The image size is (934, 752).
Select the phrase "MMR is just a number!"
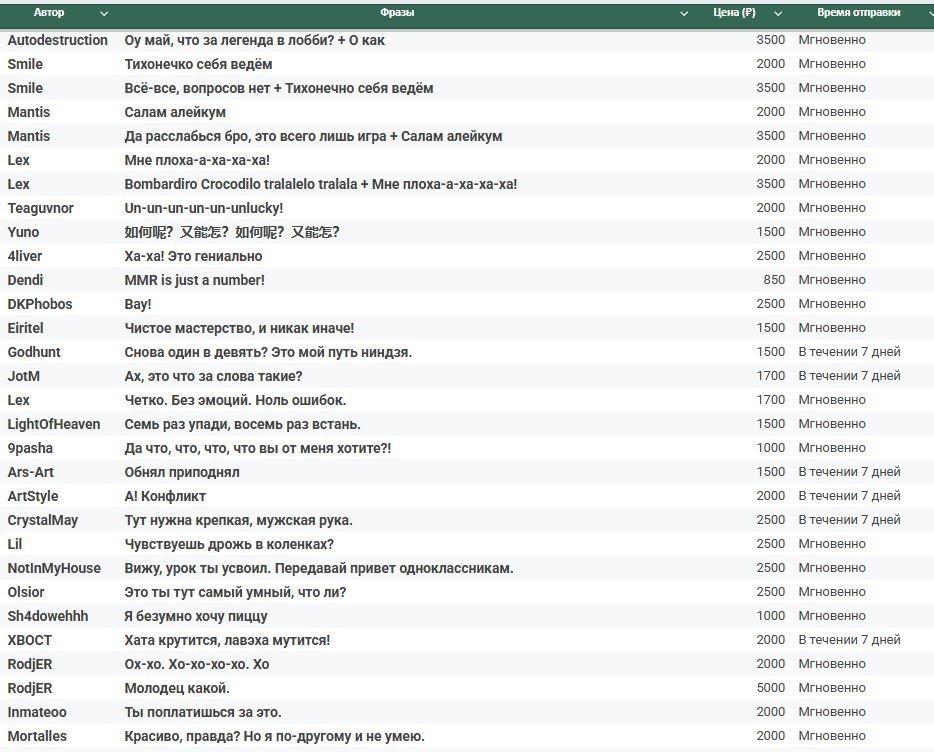coord(194,280)
